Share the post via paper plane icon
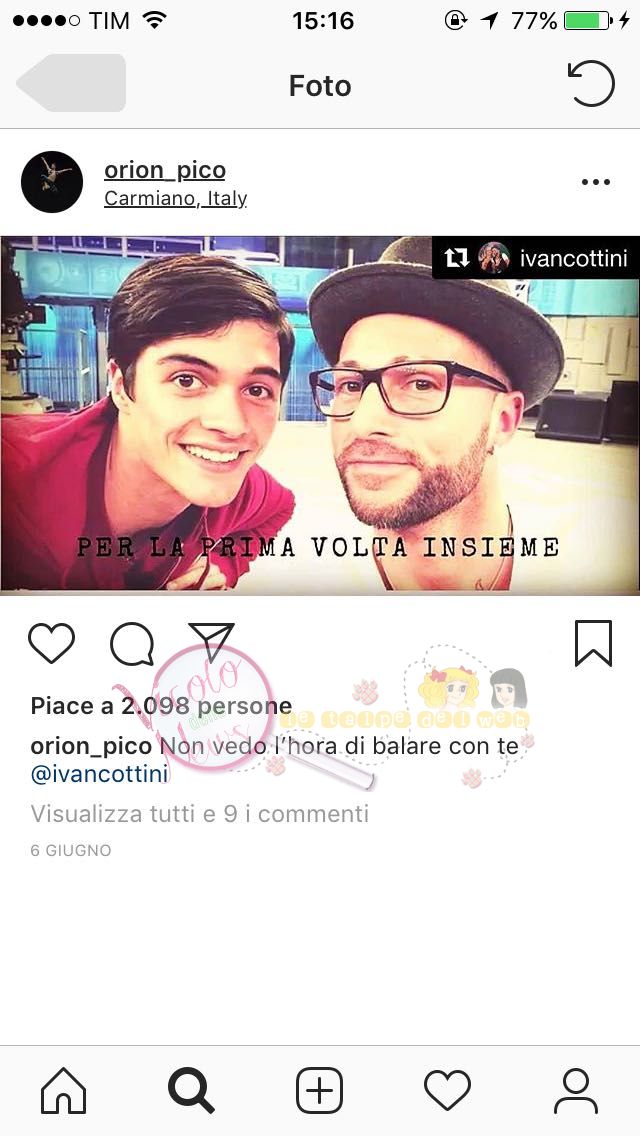 point(211,641)
